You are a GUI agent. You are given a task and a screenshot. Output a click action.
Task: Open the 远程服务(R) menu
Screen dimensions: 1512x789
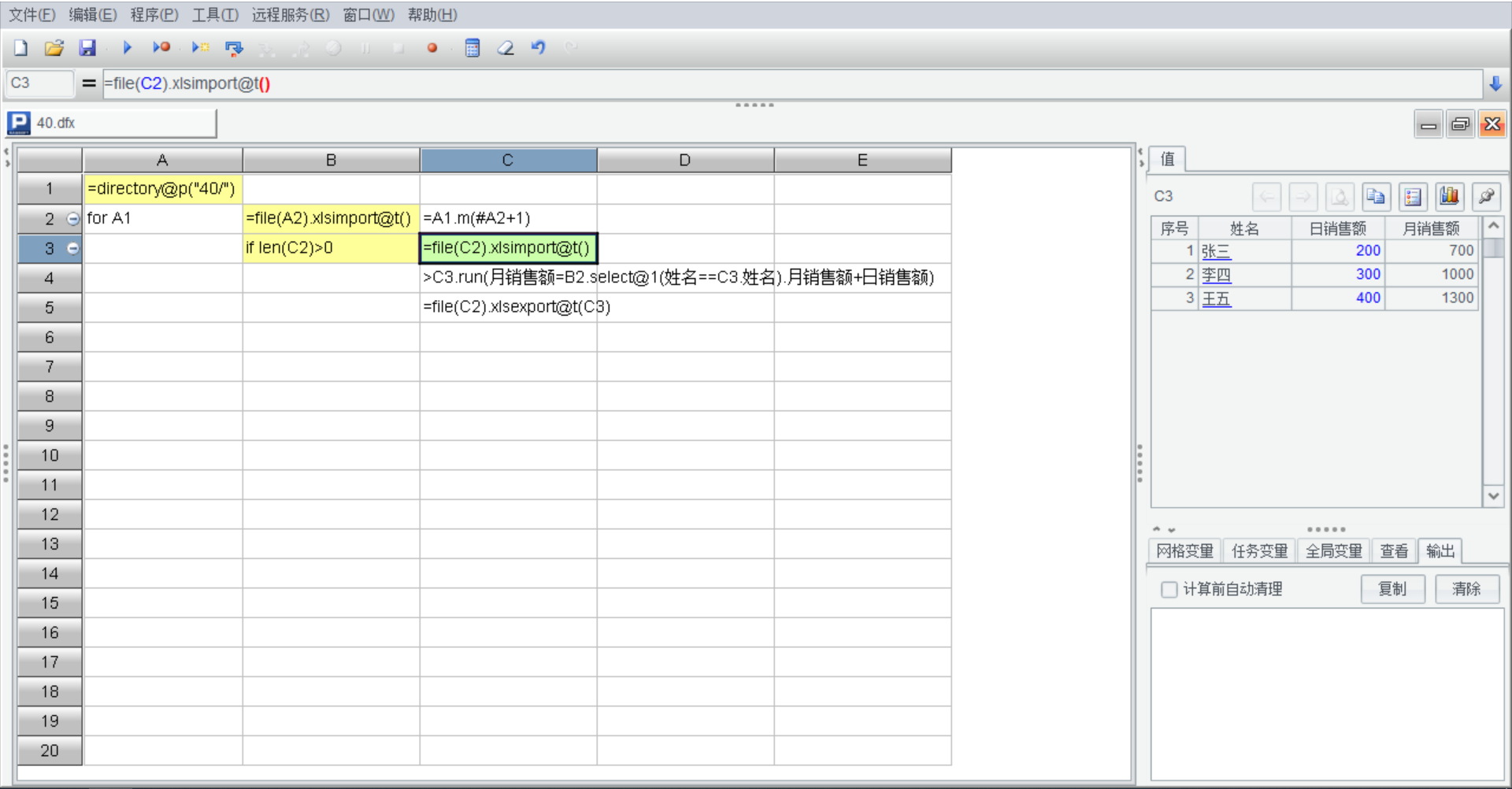[x=291, y=15]
